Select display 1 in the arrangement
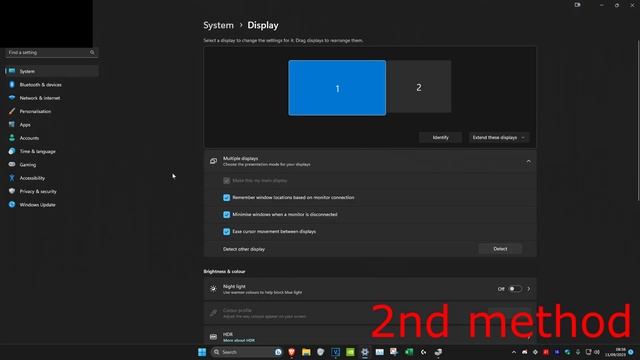 (337, 88)
